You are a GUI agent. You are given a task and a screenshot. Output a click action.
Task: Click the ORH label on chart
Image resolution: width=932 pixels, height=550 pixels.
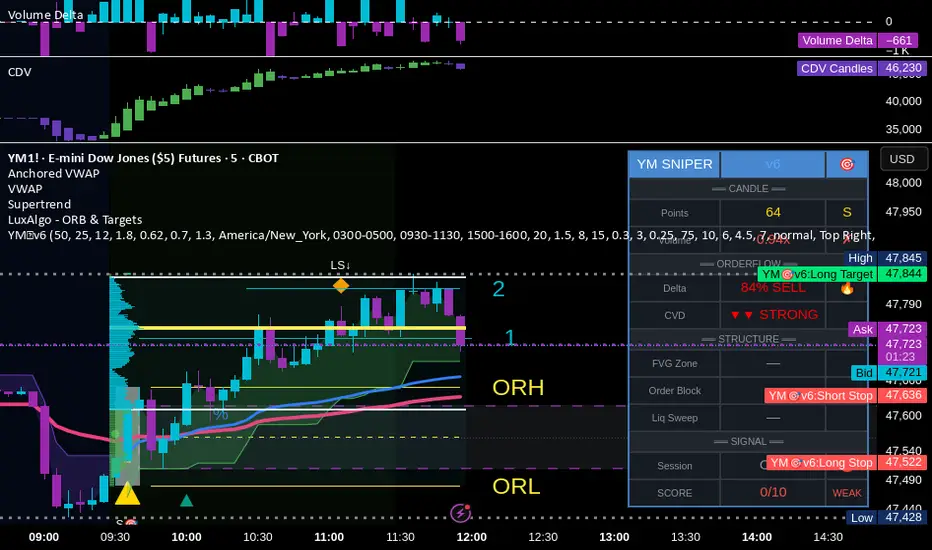[518, 388]
